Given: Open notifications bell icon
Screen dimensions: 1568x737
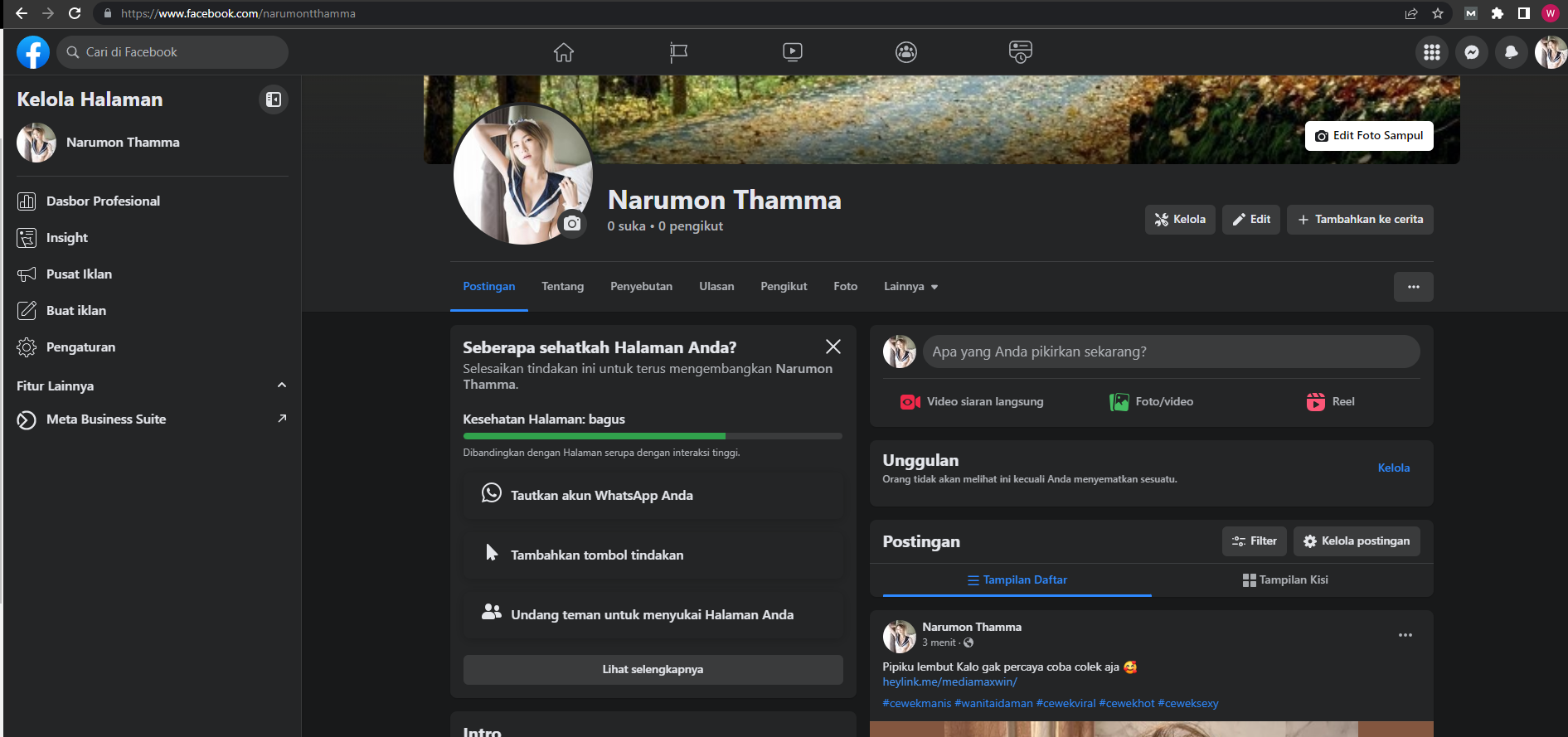Looking at the screenshot, I should (1511, 52).
